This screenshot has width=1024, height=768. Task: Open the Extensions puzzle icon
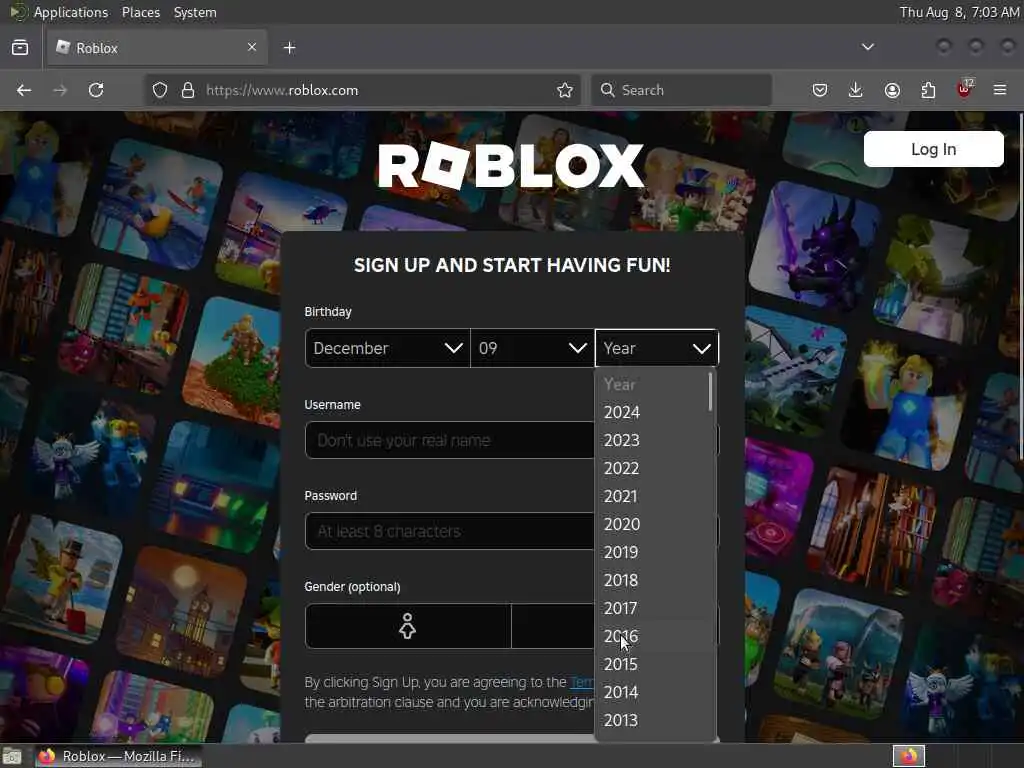click(928, 90)
